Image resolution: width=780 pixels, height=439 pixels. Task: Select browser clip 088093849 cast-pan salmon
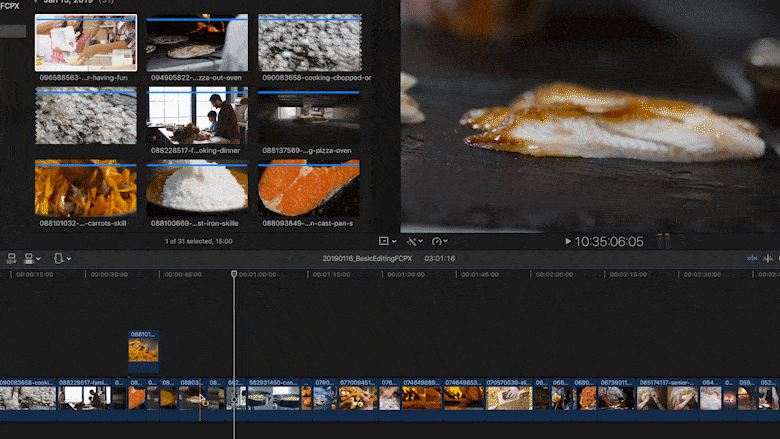(308, 188)
